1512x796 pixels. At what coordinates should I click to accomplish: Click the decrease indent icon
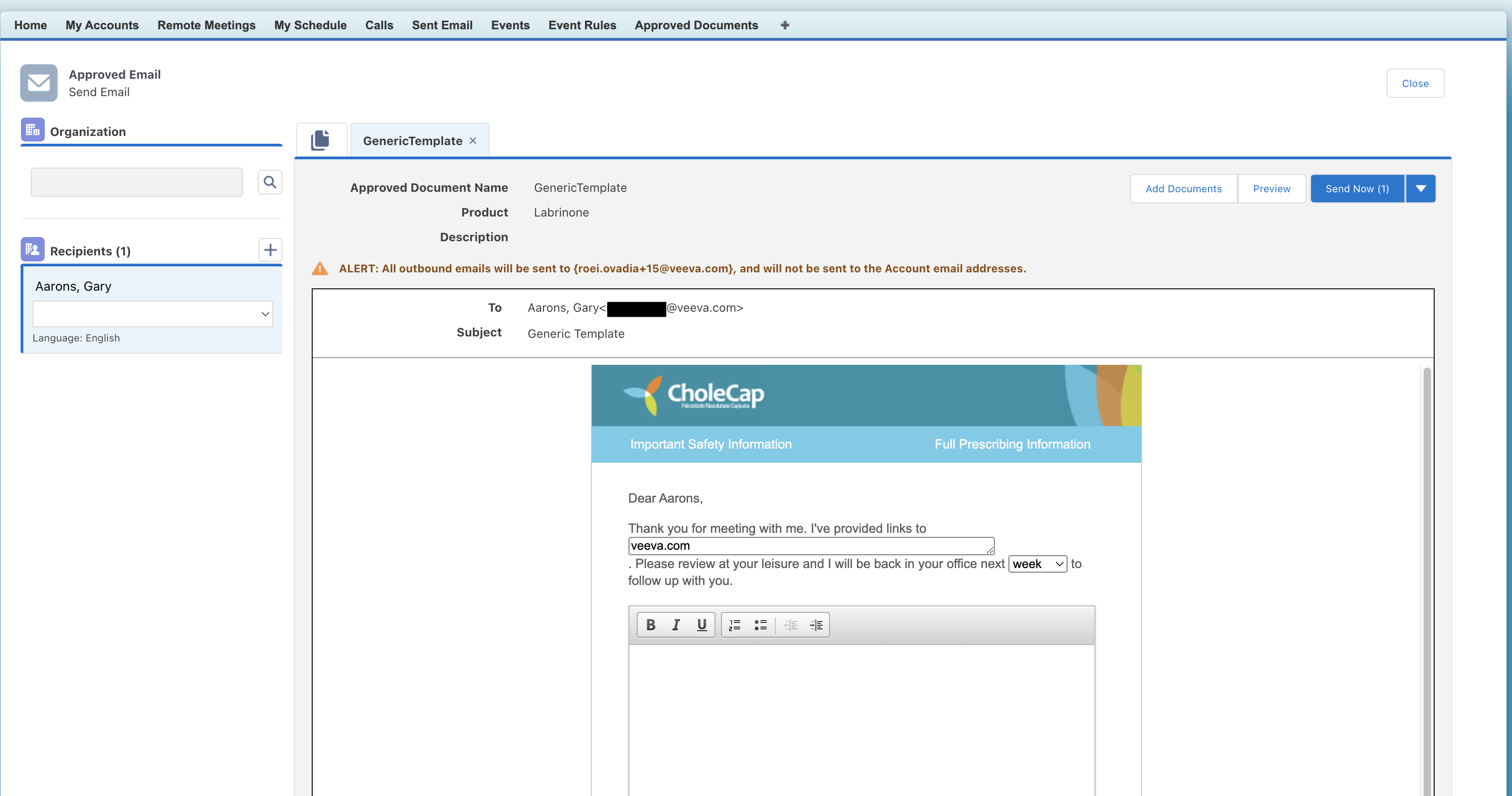tap(791, 625)
